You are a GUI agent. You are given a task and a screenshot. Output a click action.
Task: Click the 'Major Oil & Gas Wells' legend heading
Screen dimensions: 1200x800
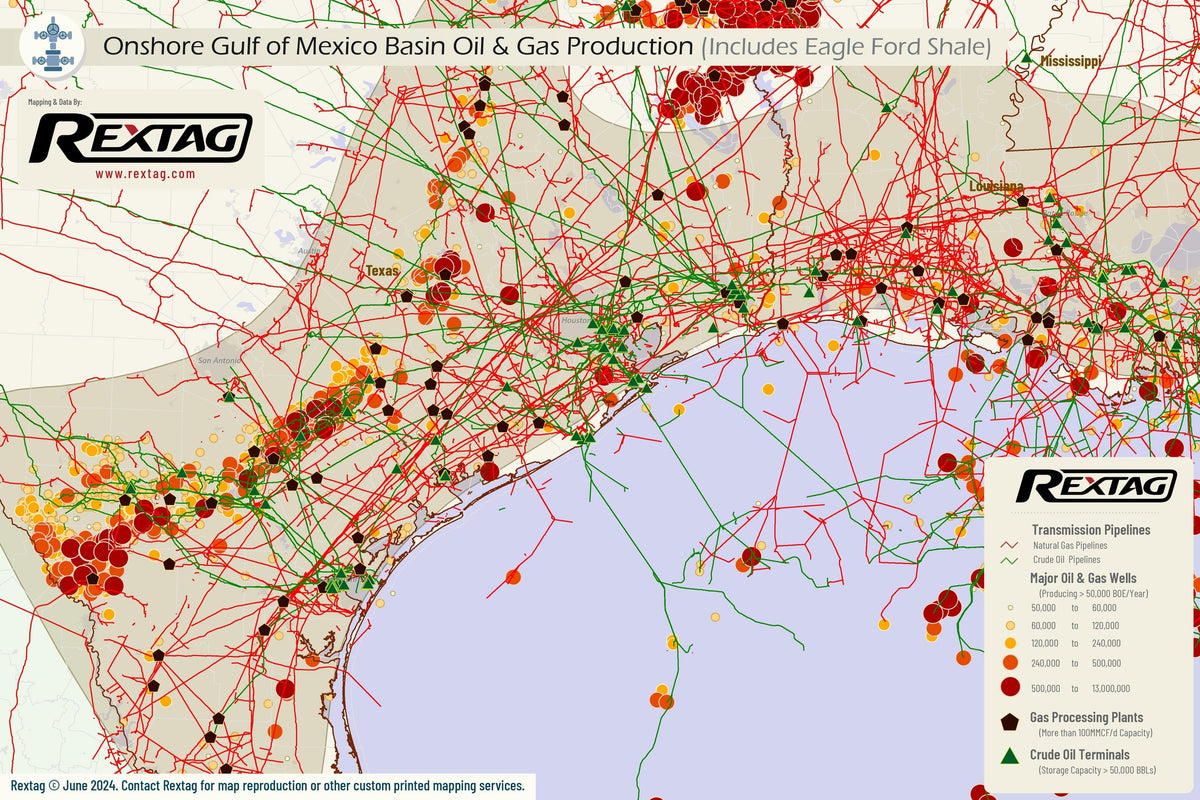point(1083,578)
